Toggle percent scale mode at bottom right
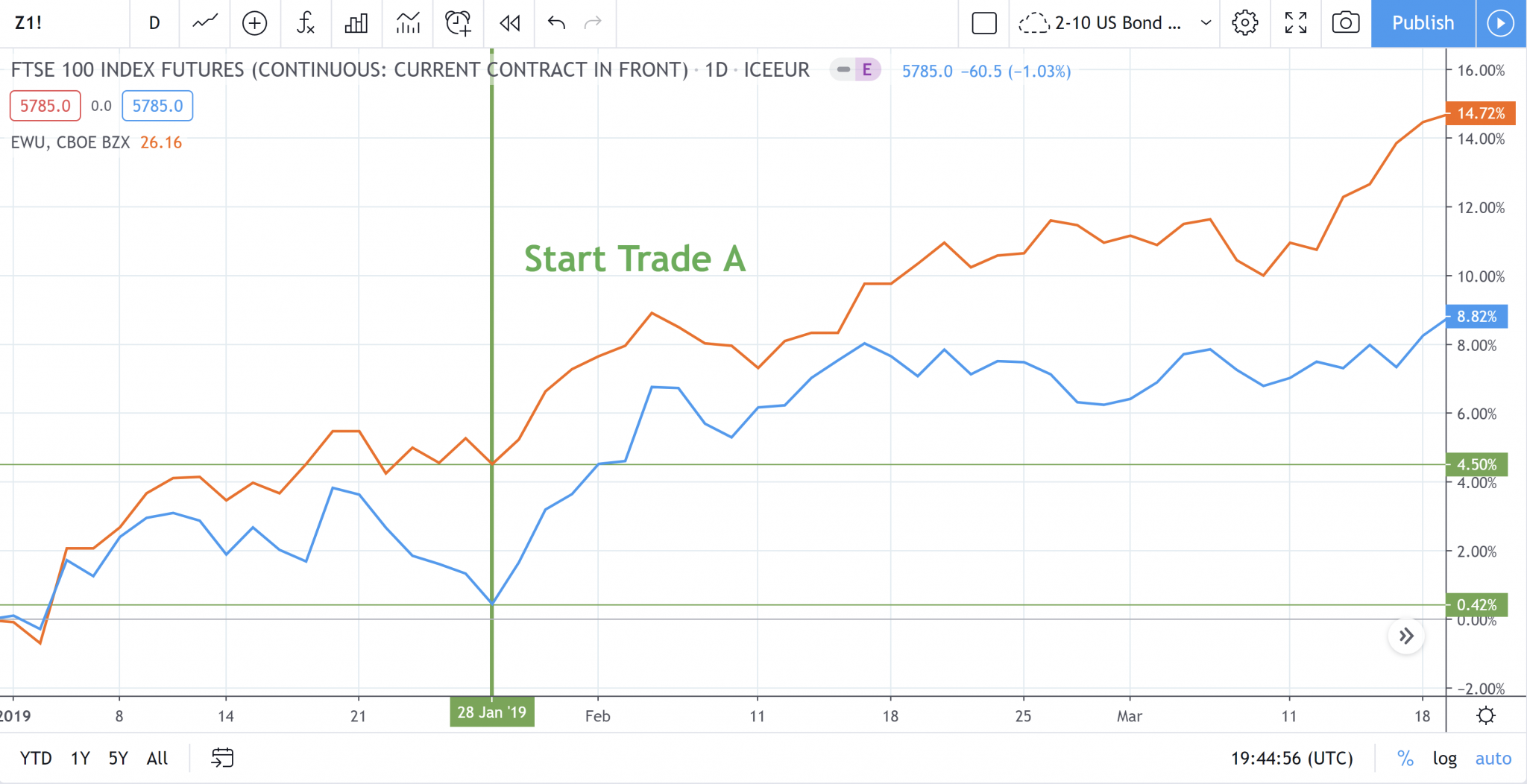 [1406, 758]
